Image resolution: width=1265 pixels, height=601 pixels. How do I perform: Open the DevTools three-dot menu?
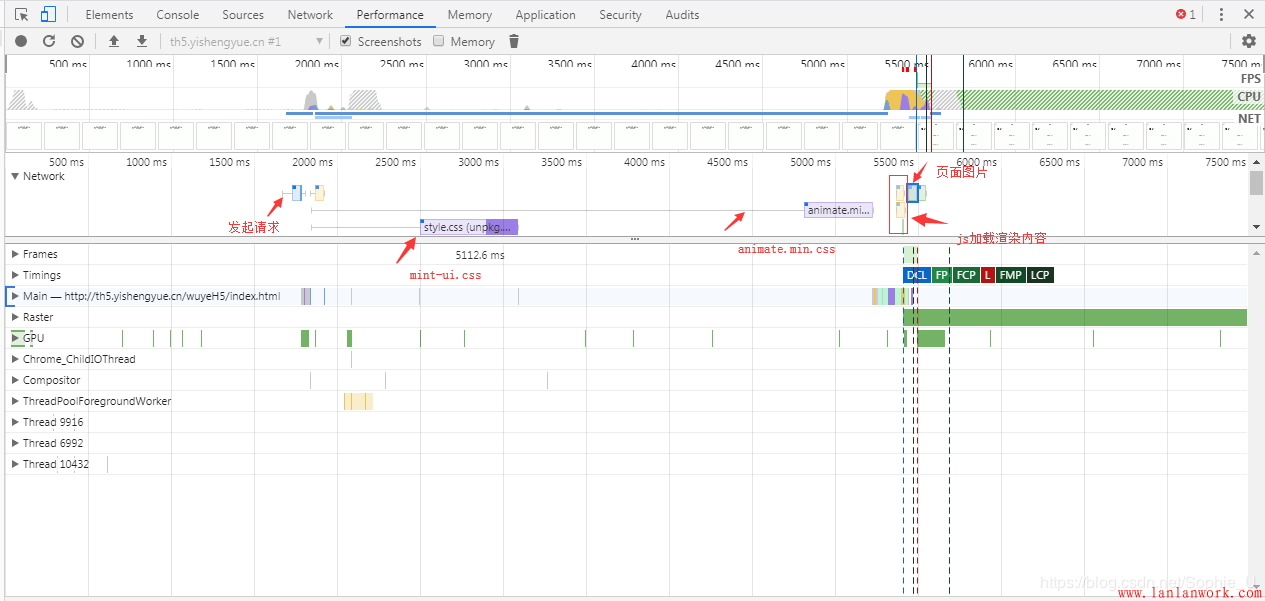pyautogui.click(x=1221, y=15)
